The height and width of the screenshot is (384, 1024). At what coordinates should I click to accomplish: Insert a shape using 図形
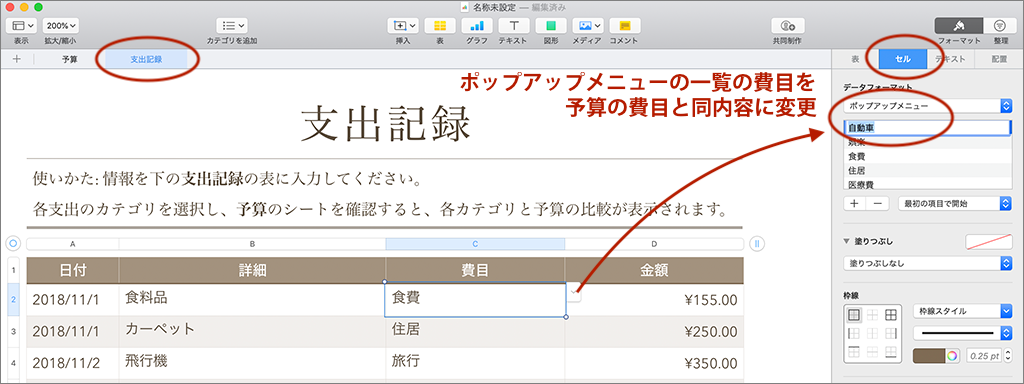pyautogui.click(x=551, y=25)
